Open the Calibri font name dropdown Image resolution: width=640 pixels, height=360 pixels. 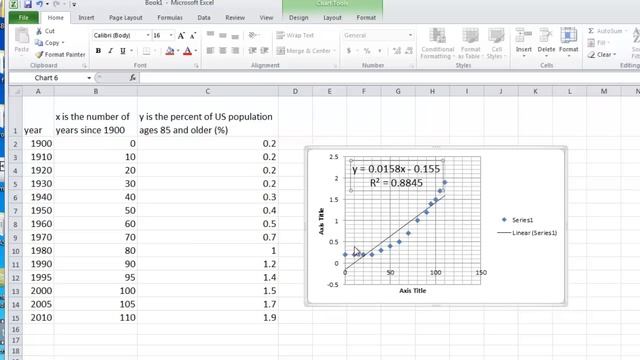148,36
